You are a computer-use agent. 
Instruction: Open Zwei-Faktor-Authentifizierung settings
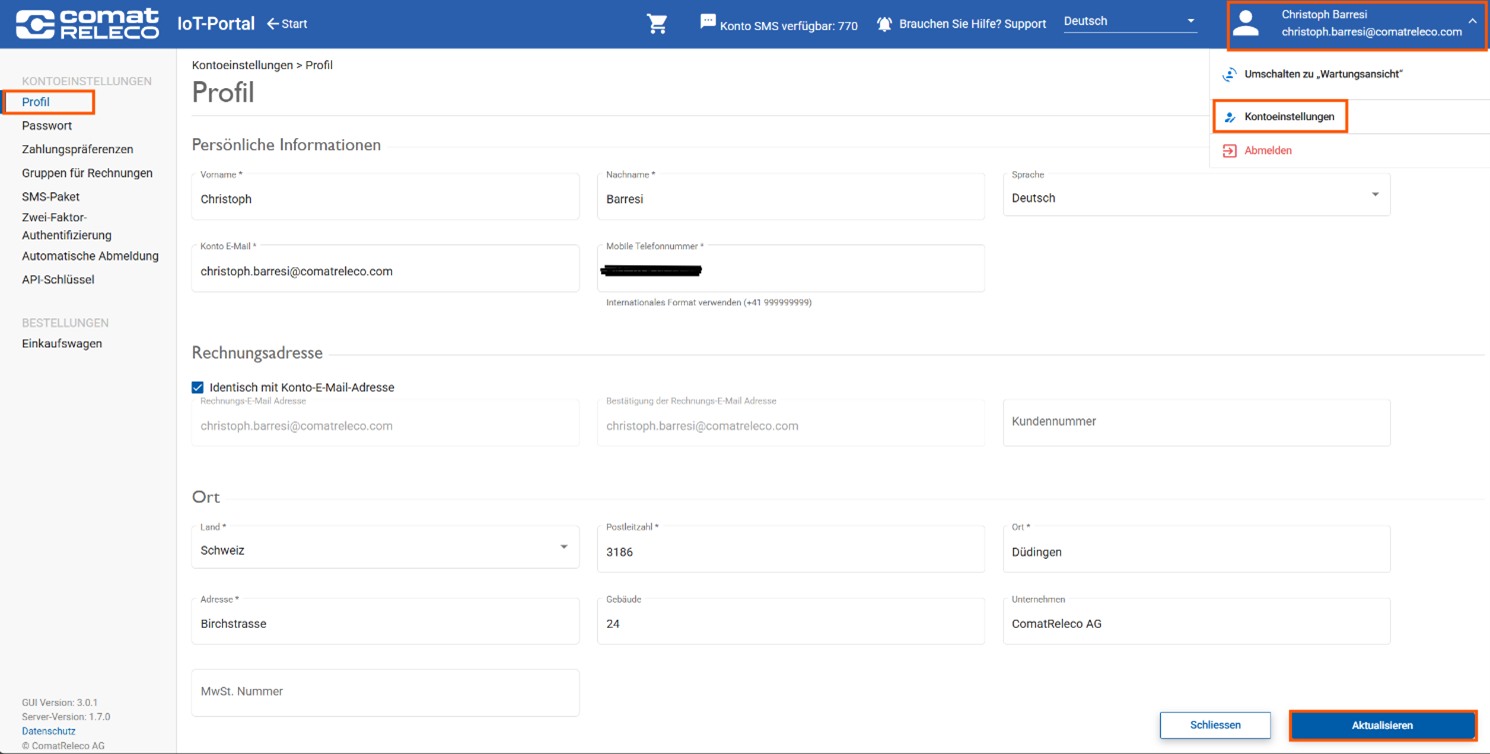coord(67,226)
